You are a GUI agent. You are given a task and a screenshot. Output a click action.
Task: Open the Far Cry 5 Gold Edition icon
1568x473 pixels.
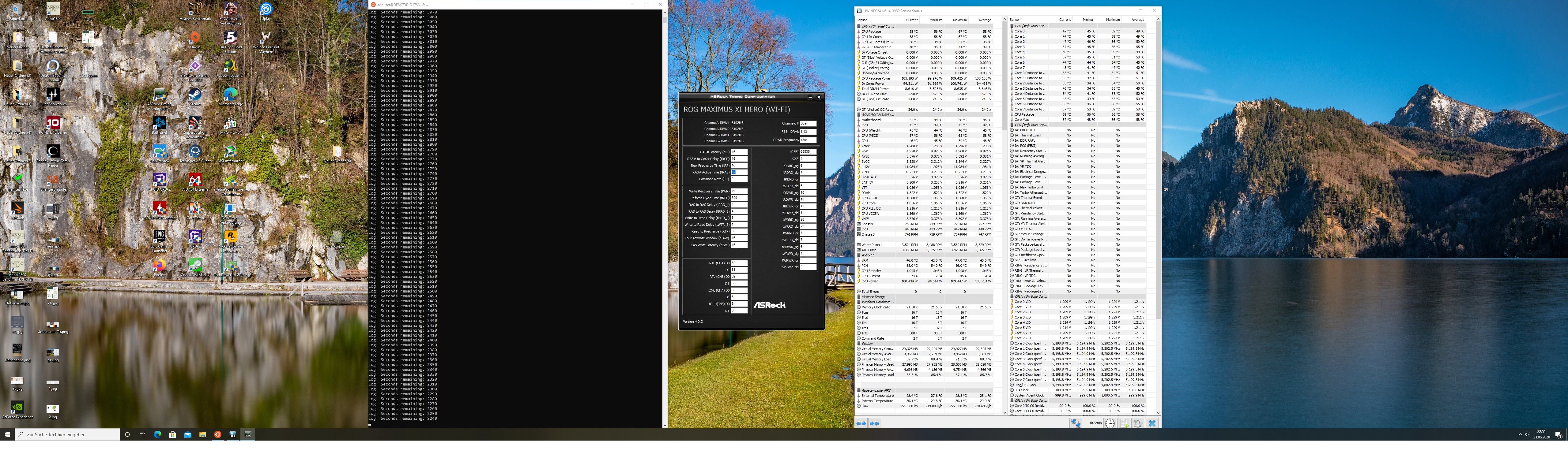click(230, 43)
